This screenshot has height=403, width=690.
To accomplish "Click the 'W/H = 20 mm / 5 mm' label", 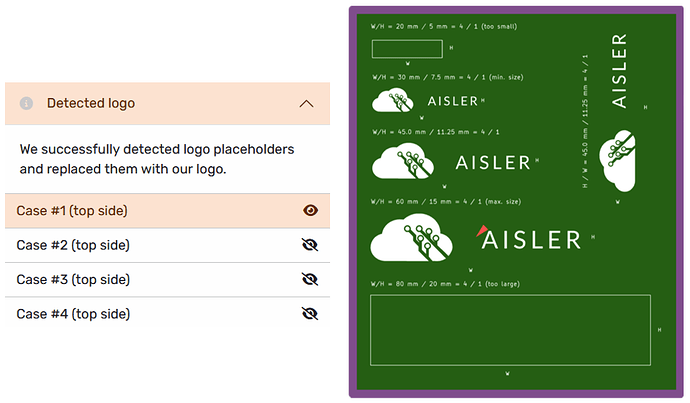I will [444, 26].
